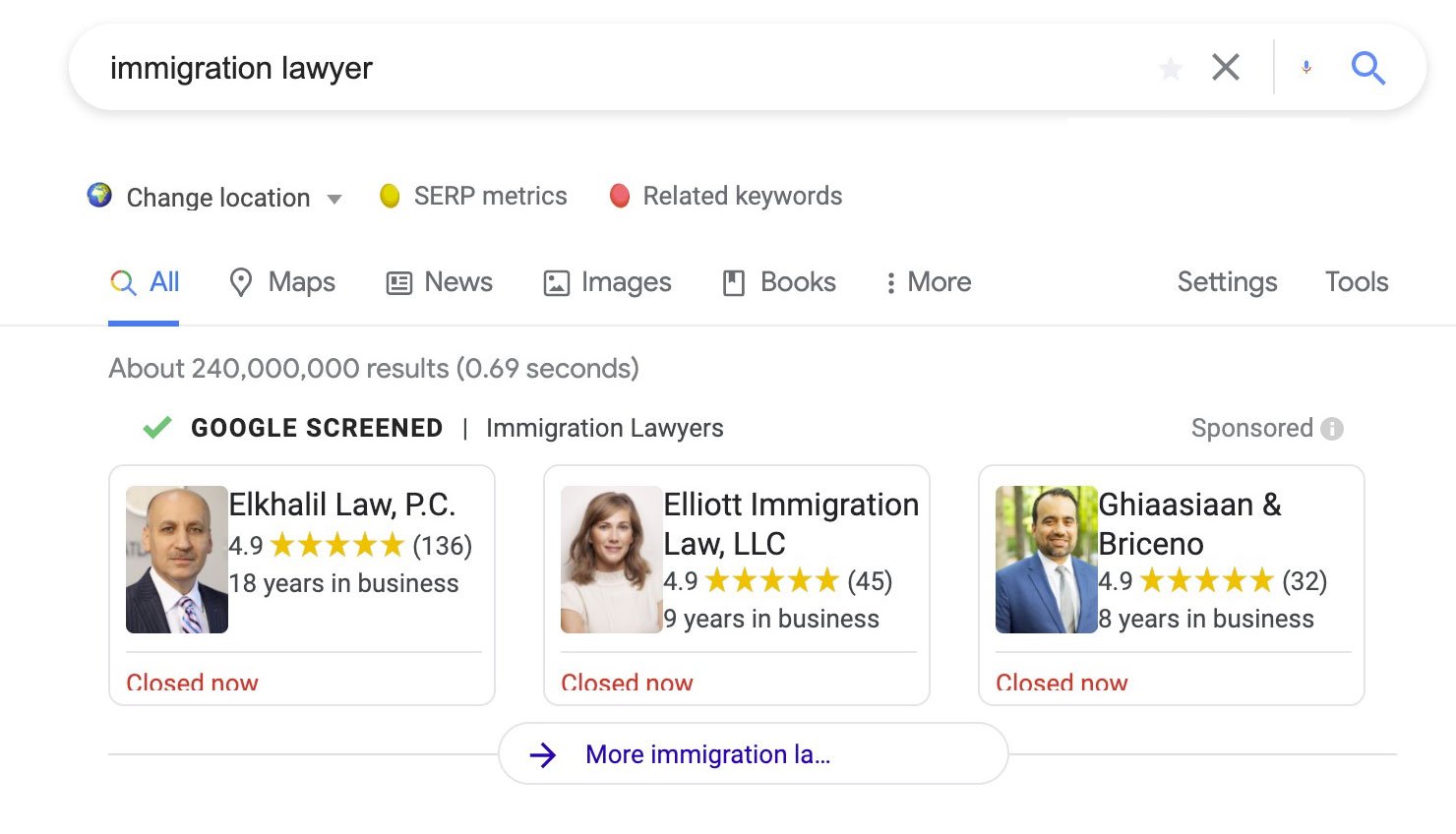This screenshot has width=1456, height=834.
Task: Click the magnifying glass search icon
Action: click(1368, 67)
